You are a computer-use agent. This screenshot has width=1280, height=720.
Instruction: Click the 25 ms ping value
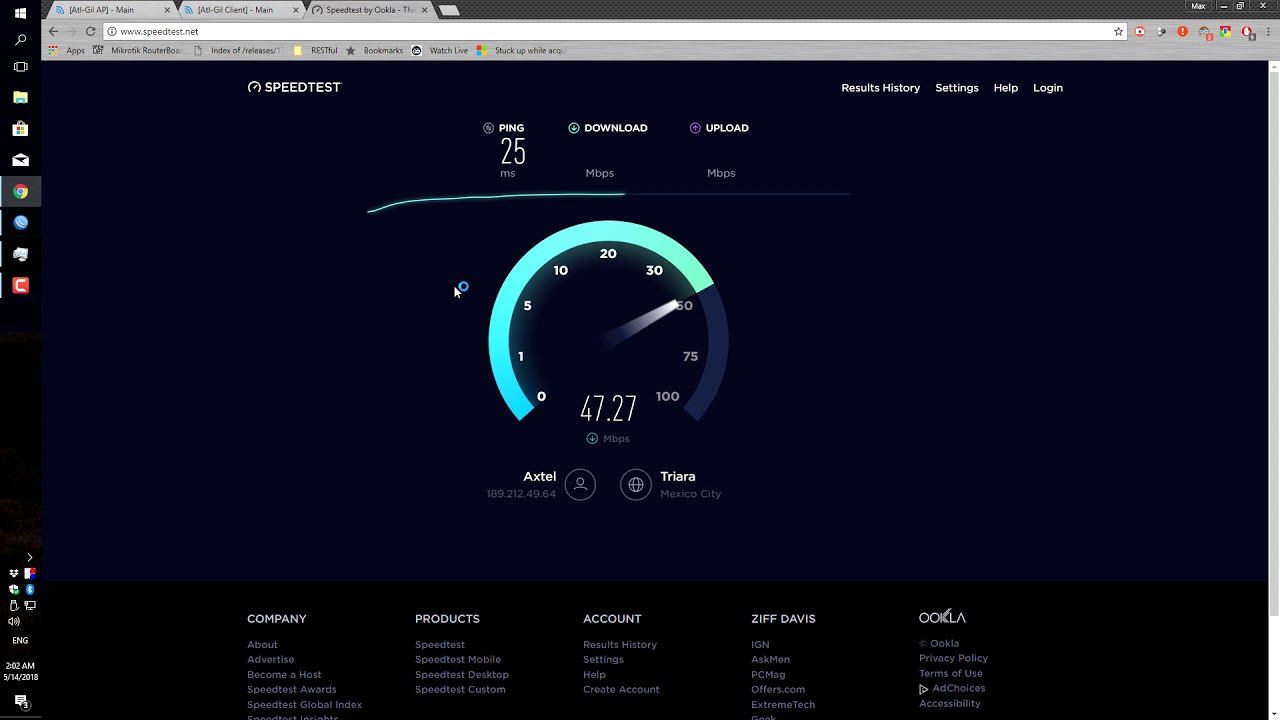point(513,152)
